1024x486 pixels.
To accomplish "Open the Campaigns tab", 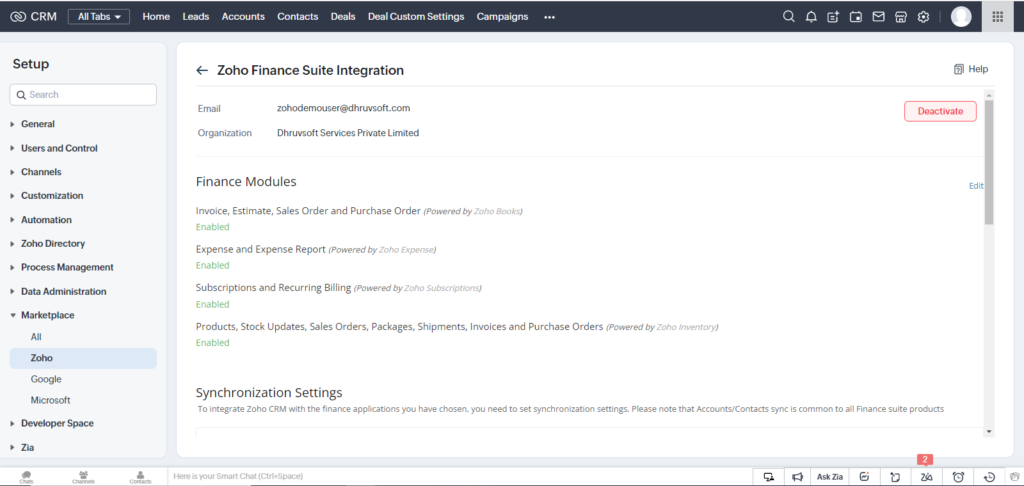I will 502,17.
